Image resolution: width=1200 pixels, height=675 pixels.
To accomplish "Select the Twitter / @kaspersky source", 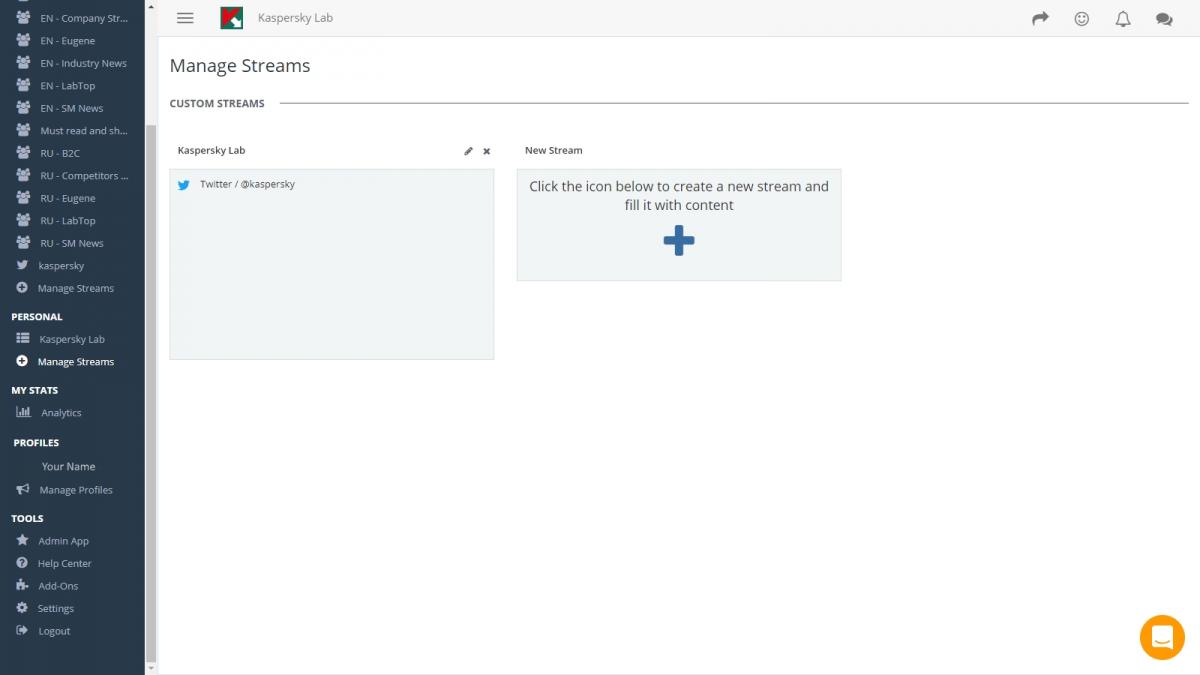I will tap(246, 184).
